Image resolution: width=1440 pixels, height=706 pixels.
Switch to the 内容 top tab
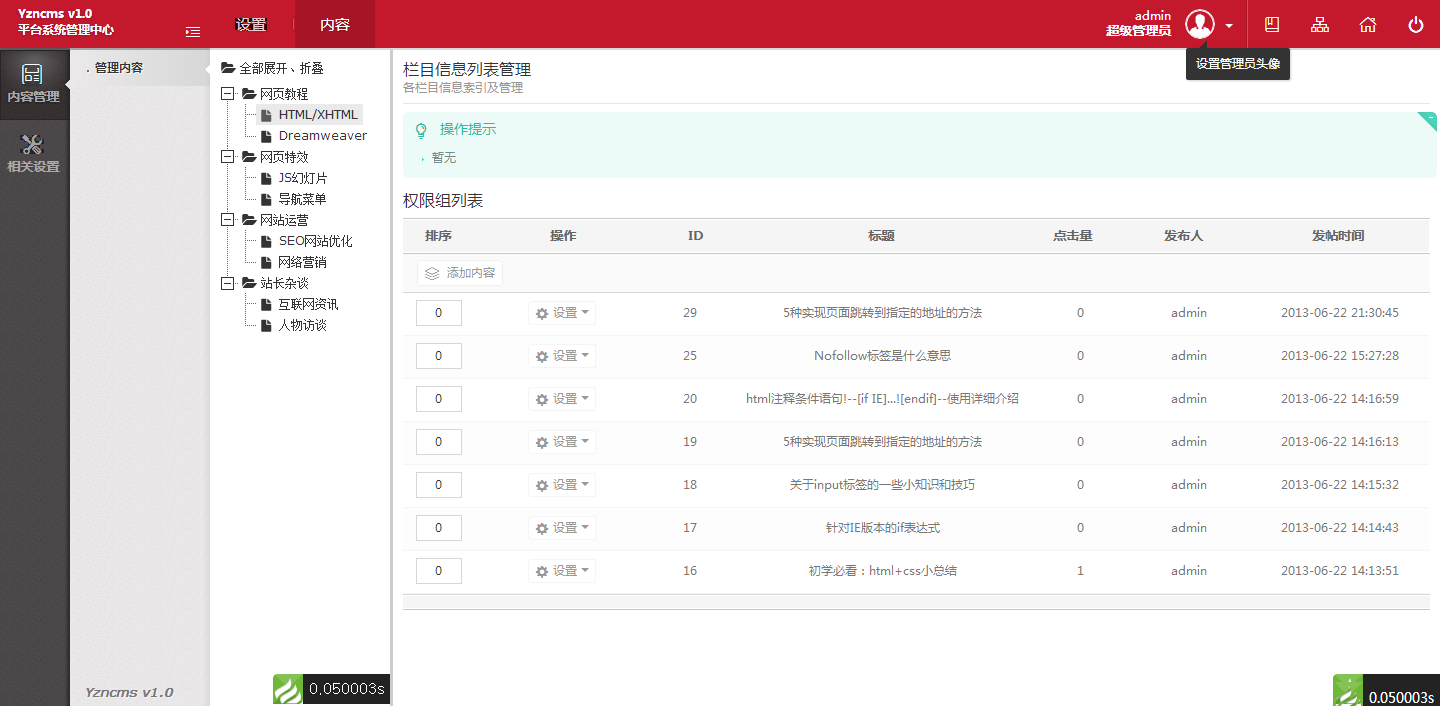pyautogui.click(x=335, y=24)
